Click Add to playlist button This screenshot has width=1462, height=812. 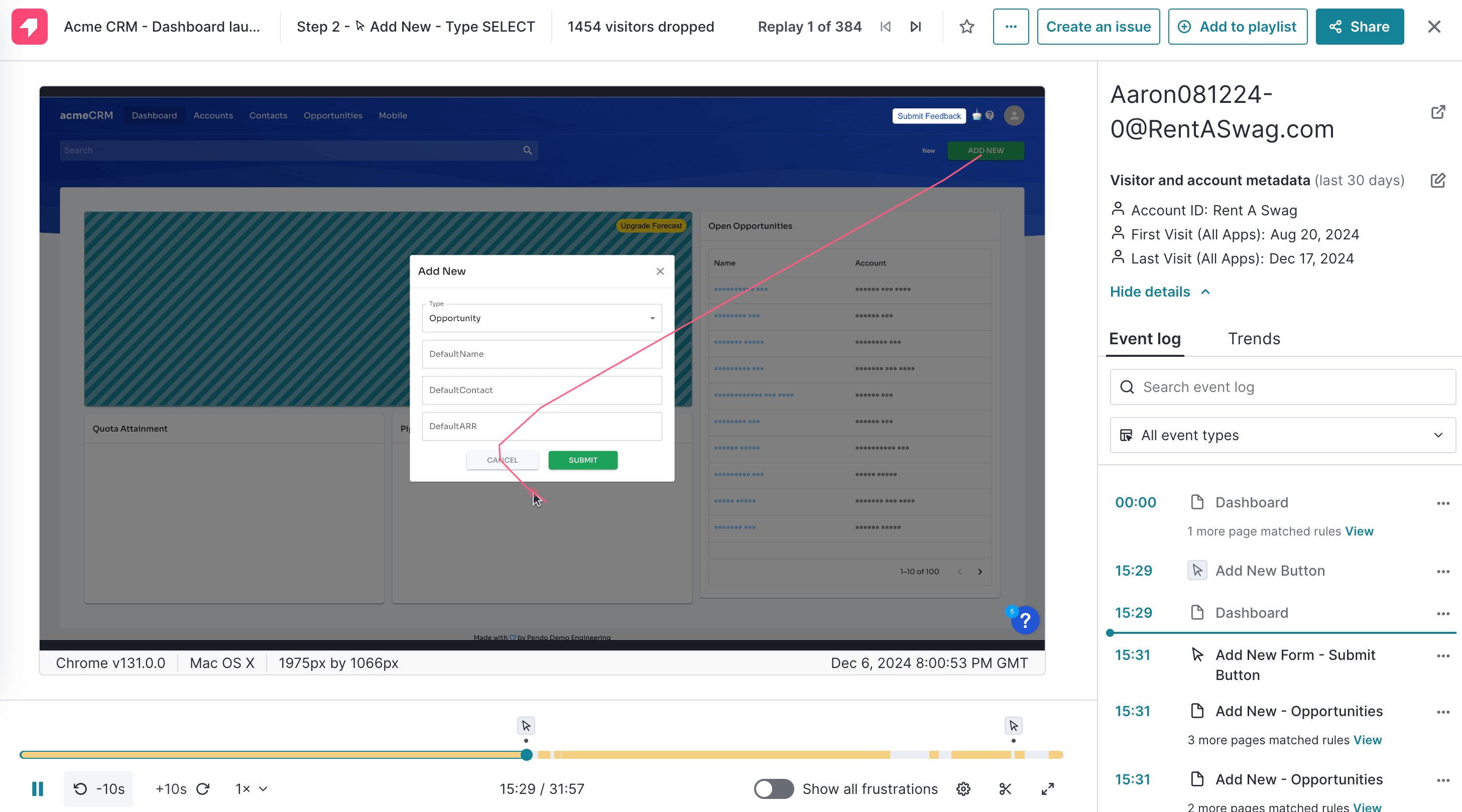pyautogui.click(x=1238, y=27)
